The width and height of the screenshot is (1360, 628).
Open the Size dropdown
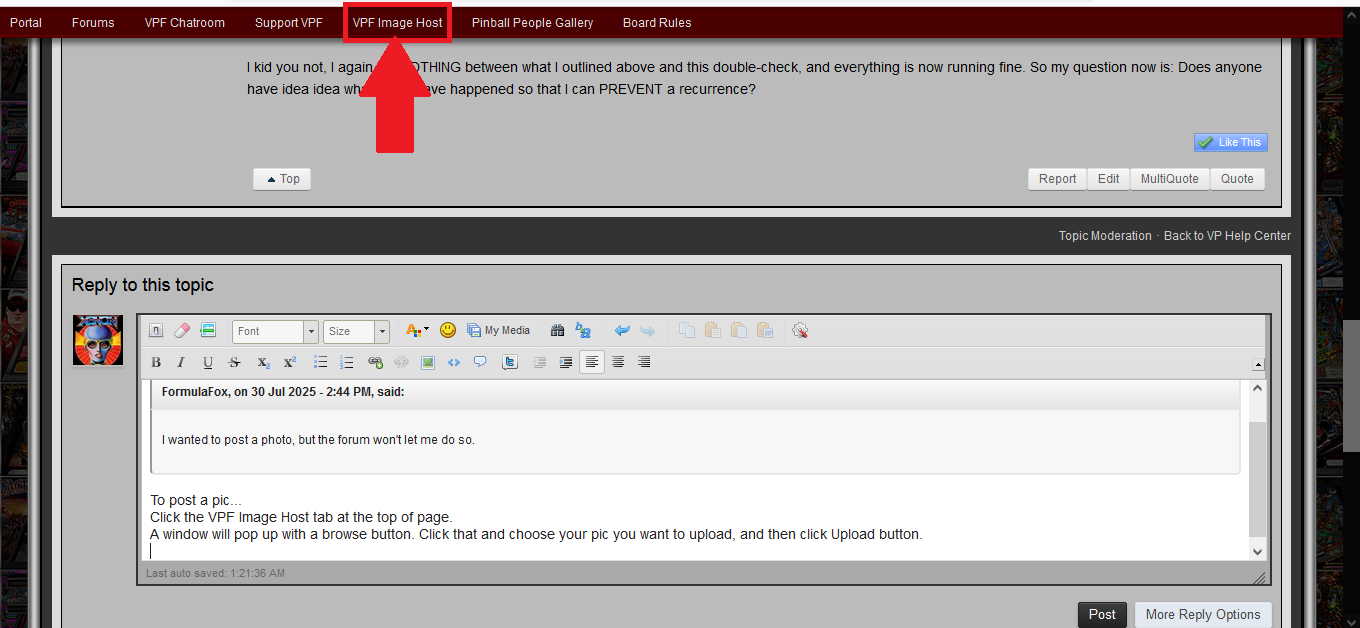coord(356,331)
